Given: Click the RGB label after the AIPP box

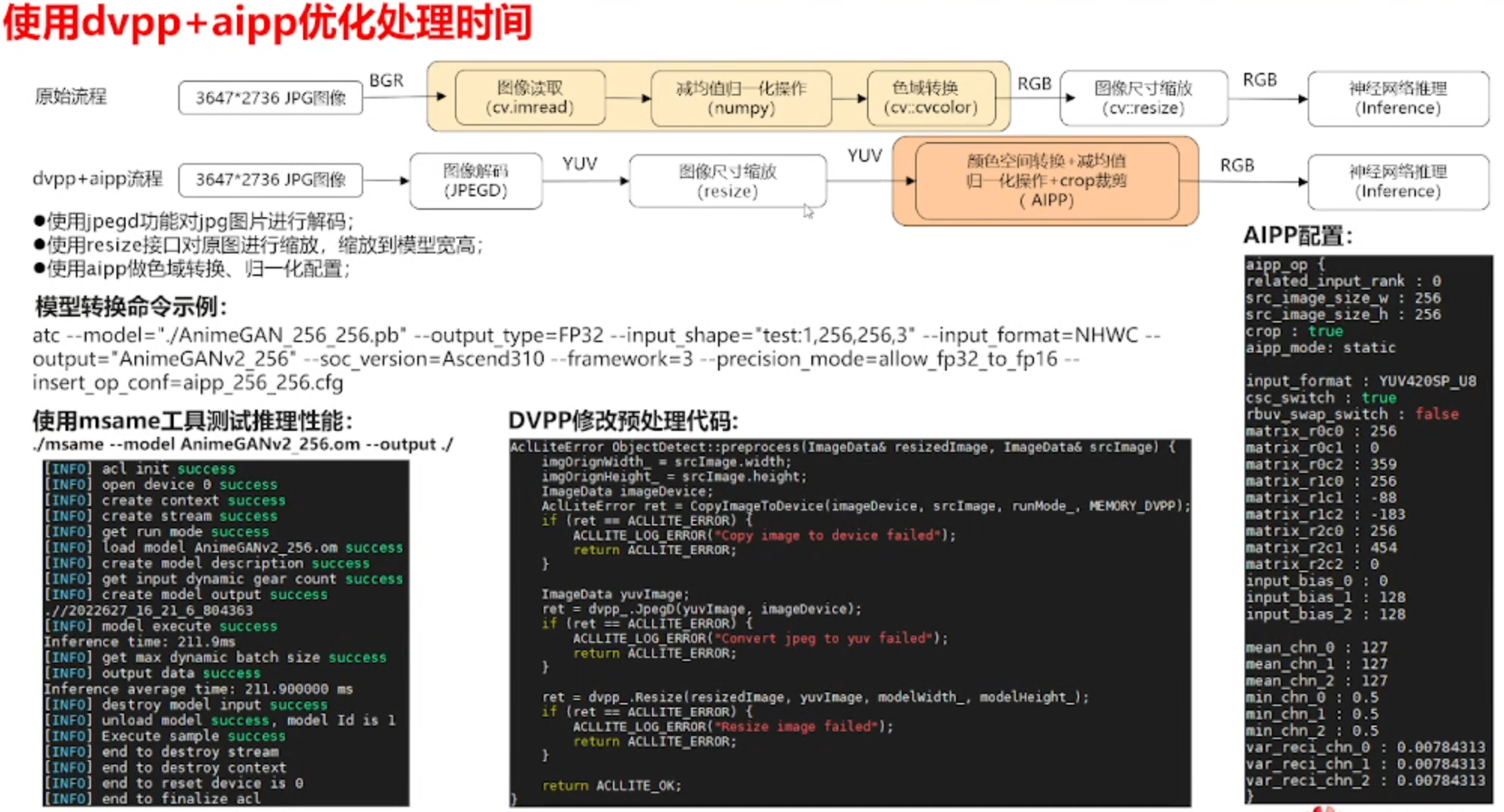Looking at the screenshot, I should [1237, 165].
